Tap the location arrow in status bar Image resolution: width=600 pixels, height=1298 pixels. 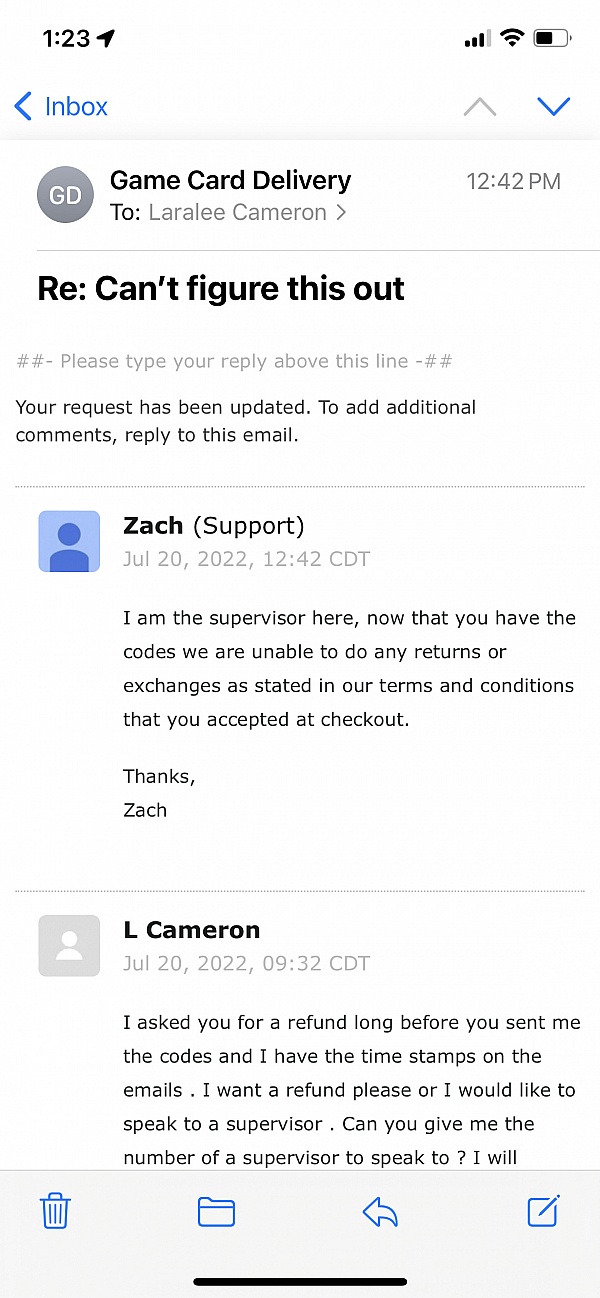click(106, 39)
